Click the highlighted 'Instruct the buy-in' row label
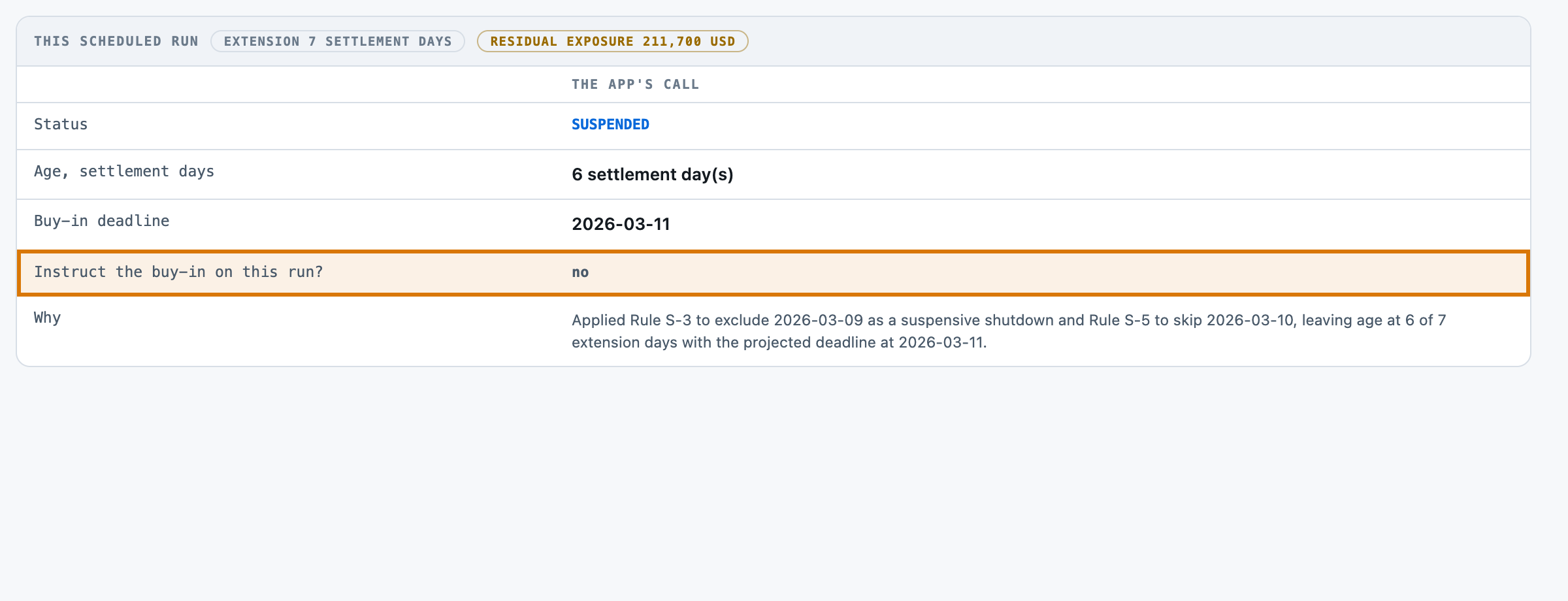 coord(178,272)
